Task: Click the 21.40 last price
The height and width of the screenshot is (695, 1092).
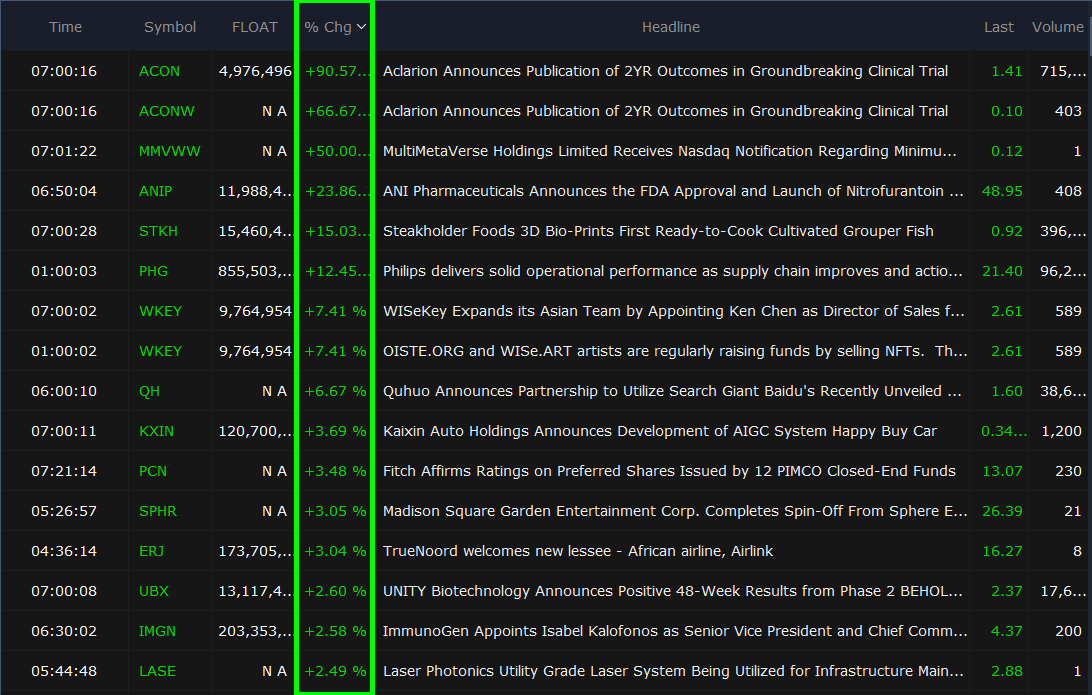Action: [1002, 271]
